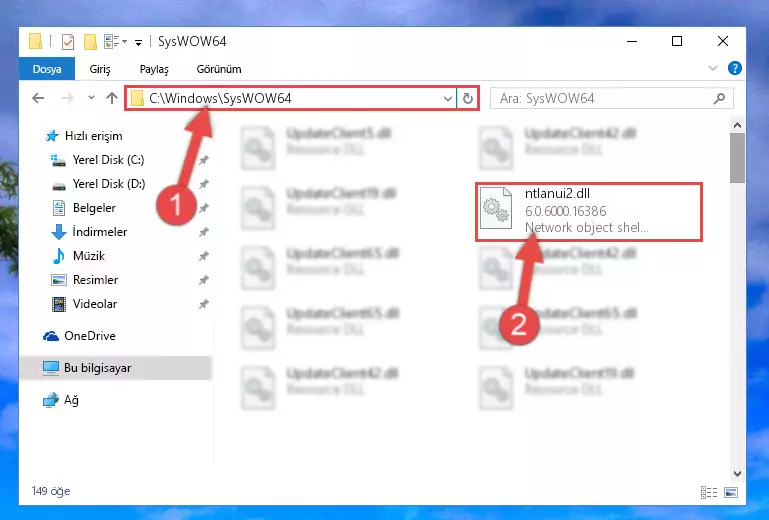Click the New folder icon in title bar
Viewport: 769px width, 520px height.
[90, 42]
